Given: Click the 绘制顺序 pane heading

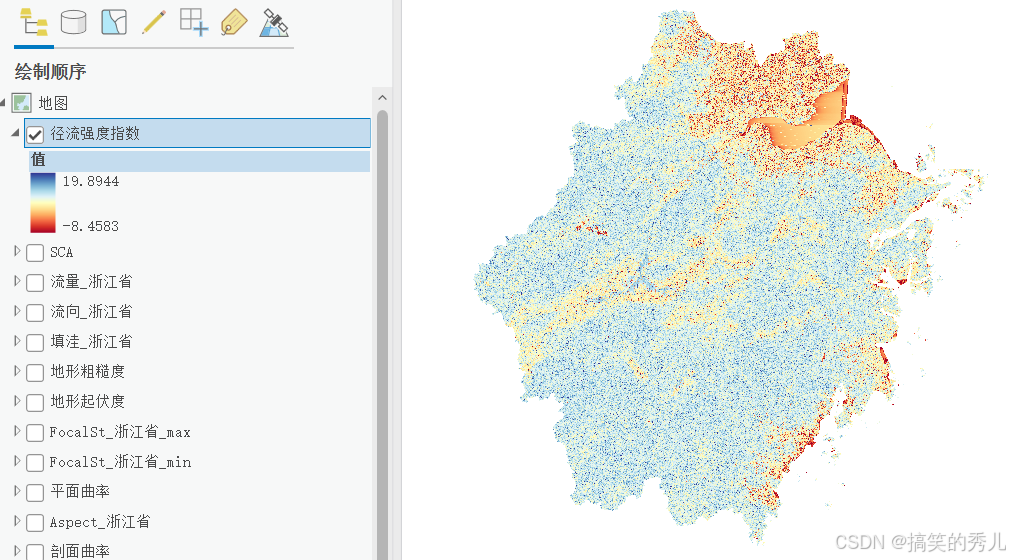Looking at the screenshot, I should 50,72.
